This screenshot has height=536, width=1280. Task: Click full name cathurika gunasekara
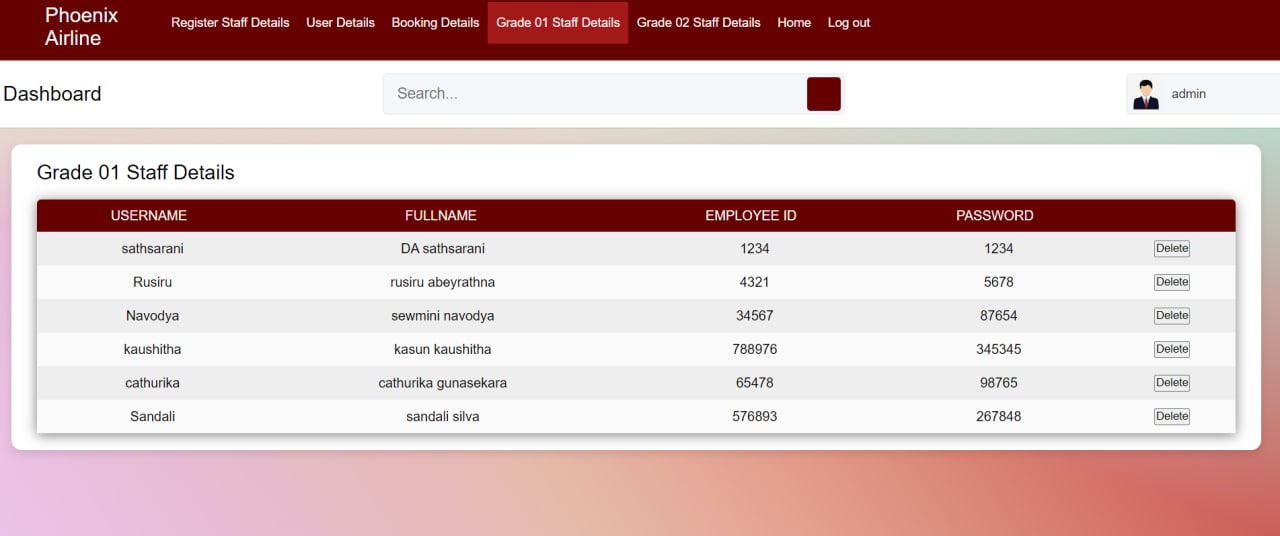tap(443, 382)
